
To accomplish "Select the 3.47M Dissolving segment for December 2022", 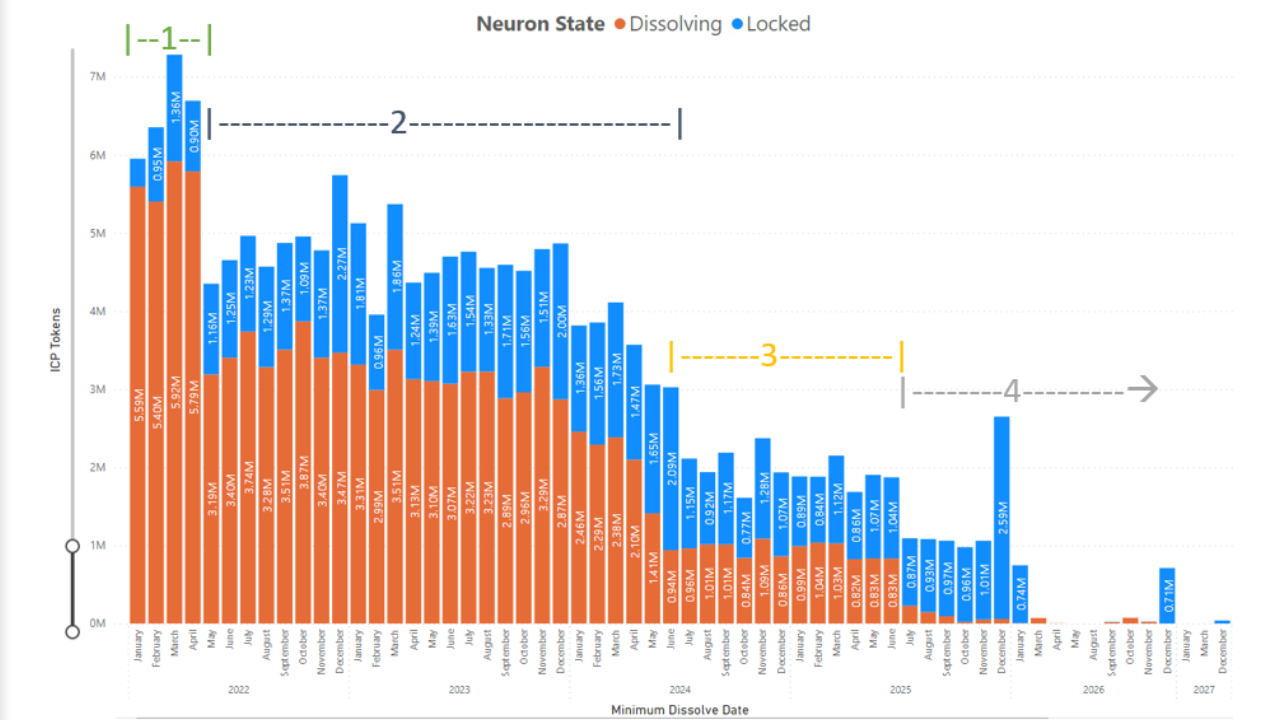I will (x=340, y=488).
